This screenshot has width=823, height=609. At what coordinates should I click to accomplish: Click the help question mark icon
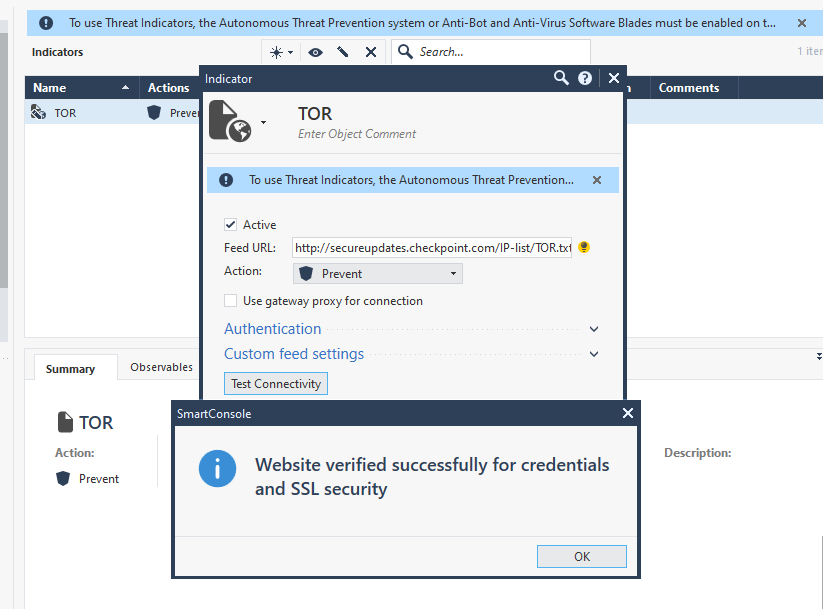tap(586, 78)
